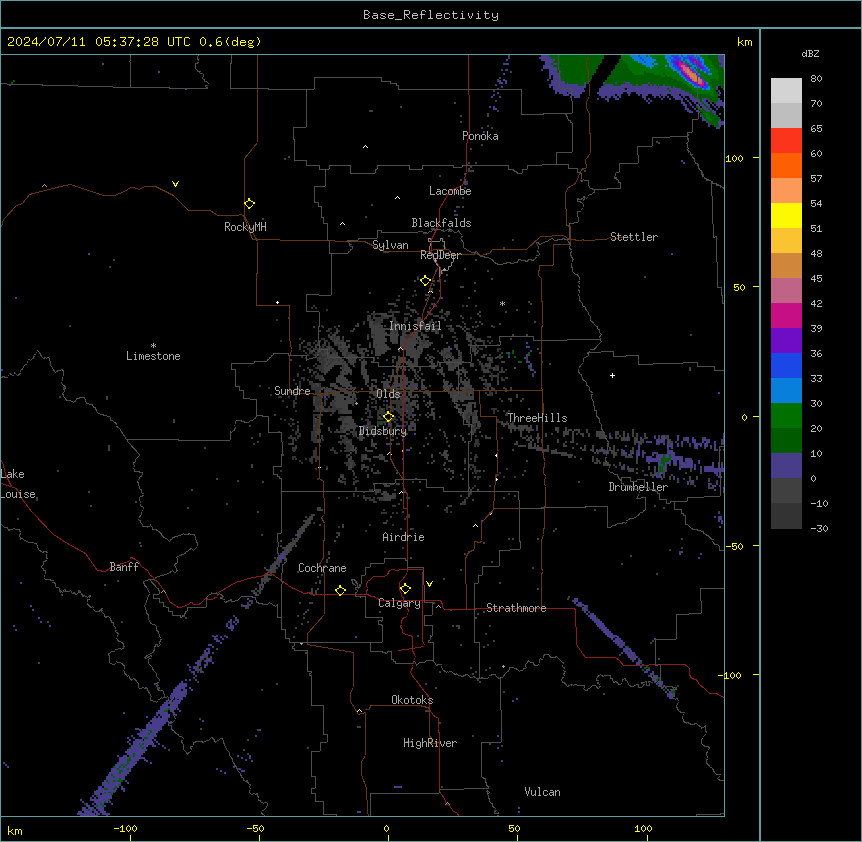The height and width of the screenshot is (842, 862).
Task: Click the Innisfail city label
Action: (415, 326)
